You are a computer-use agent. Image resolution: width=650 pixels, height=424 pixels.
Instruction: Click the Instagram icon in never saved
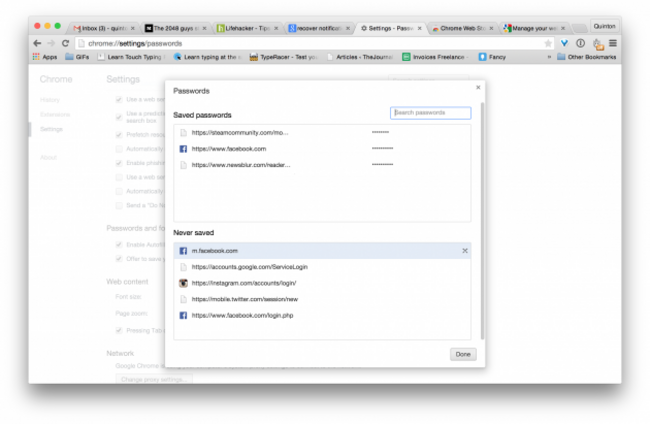183,283
